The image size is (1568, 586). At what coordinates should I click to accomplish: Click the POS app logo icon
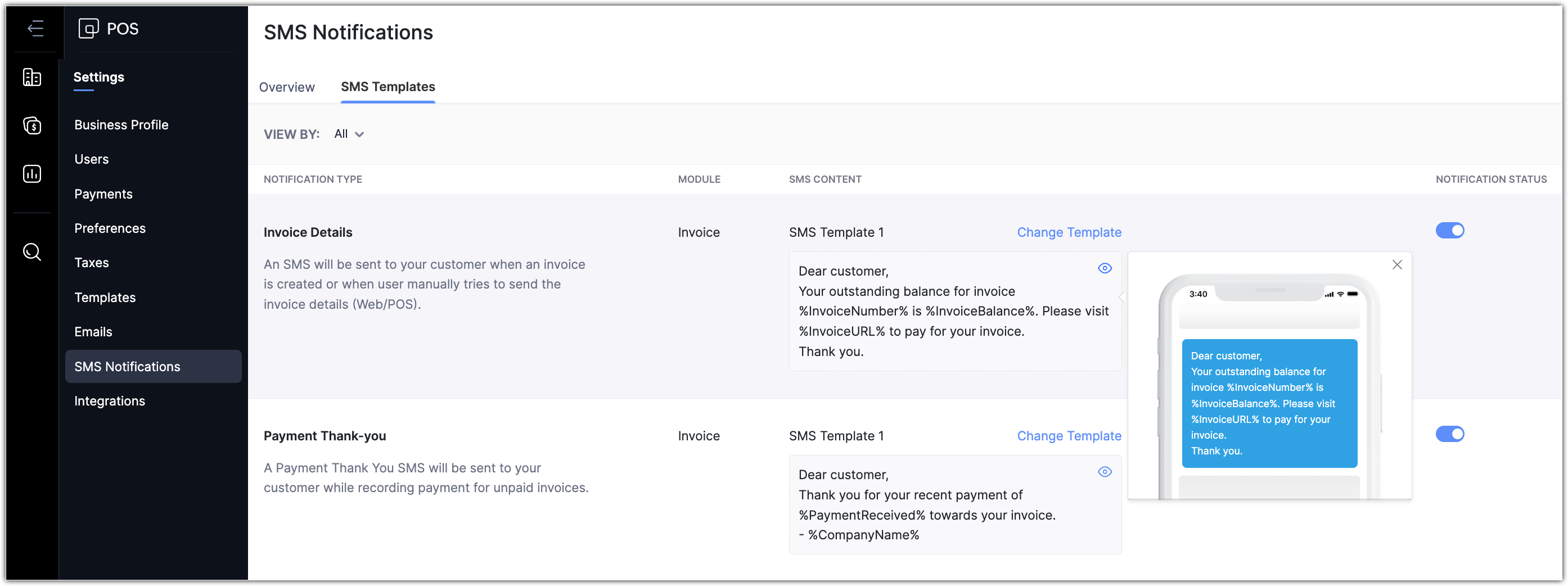click(88, 29)
